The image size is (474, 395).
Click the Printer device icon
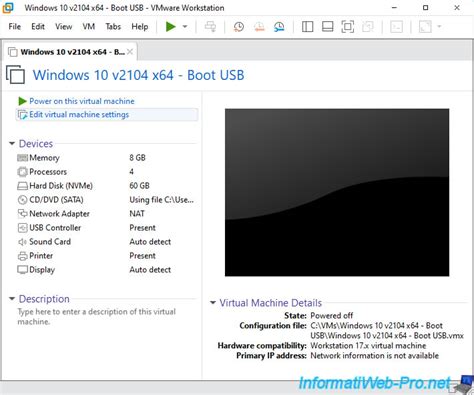coord(22,256)
